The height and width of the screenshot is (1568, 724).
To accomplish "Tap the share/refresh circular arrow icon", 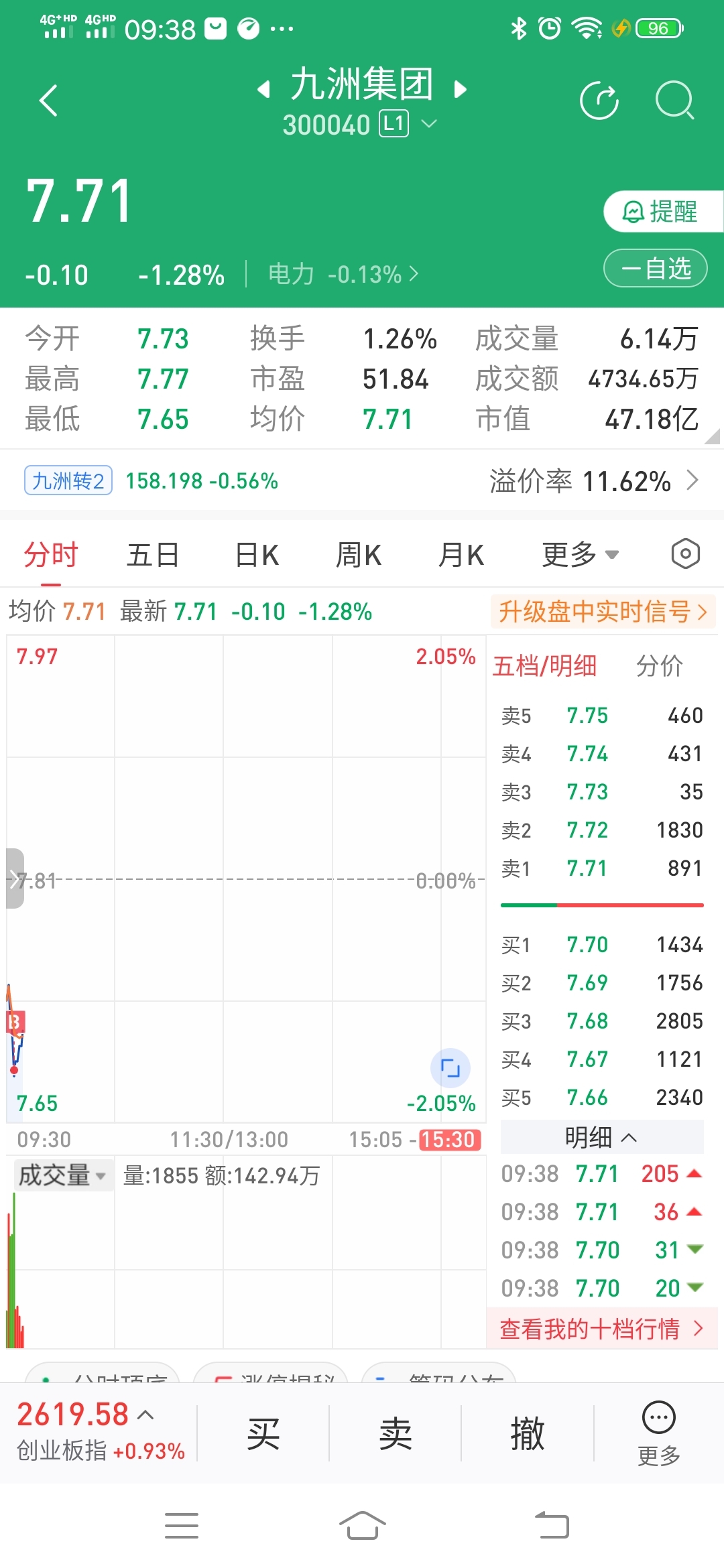I will pos(599,101).
